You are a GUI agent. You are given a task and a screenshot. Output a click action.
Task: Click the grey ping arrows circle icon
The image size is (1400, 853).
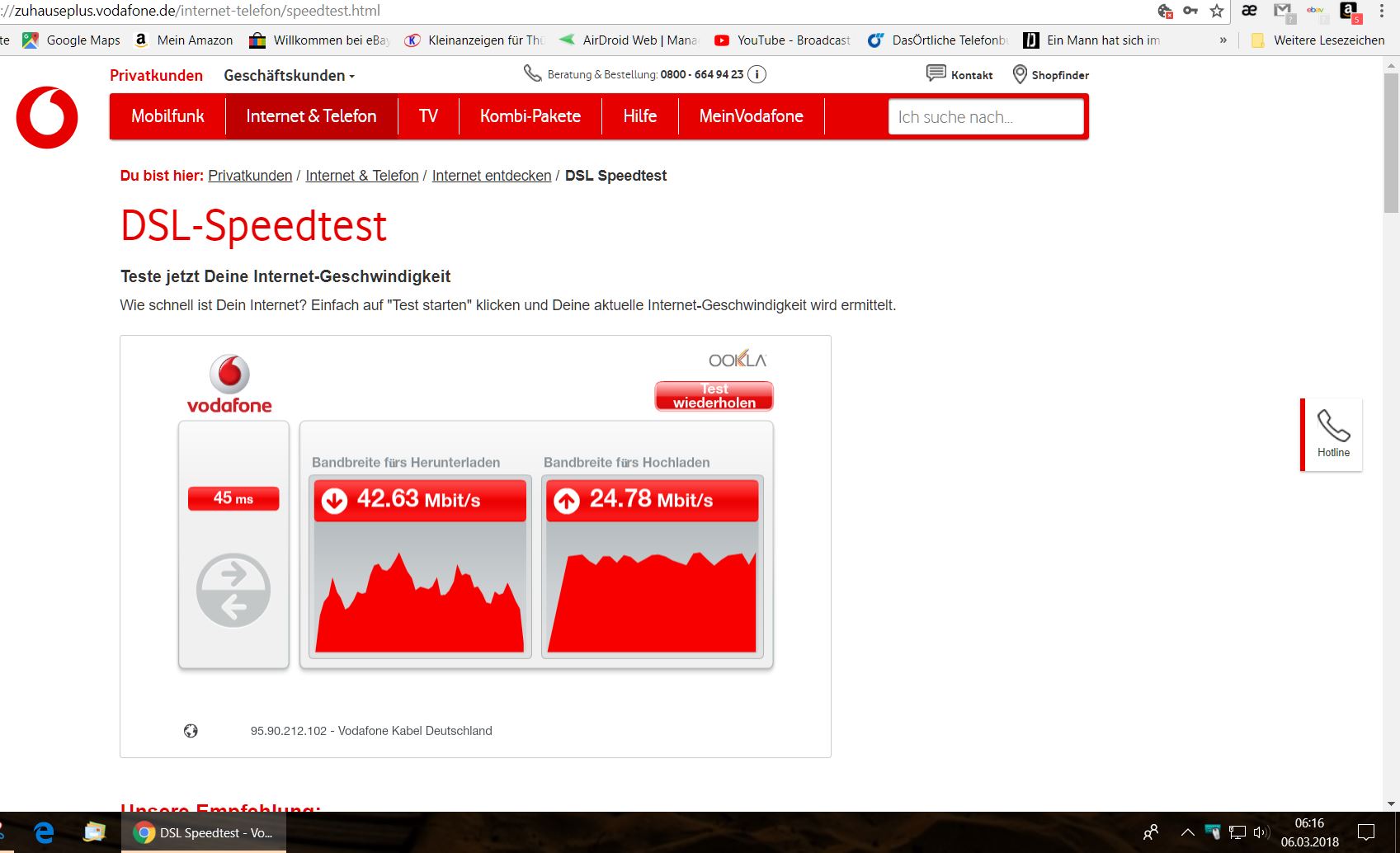[x=233, y=590]
